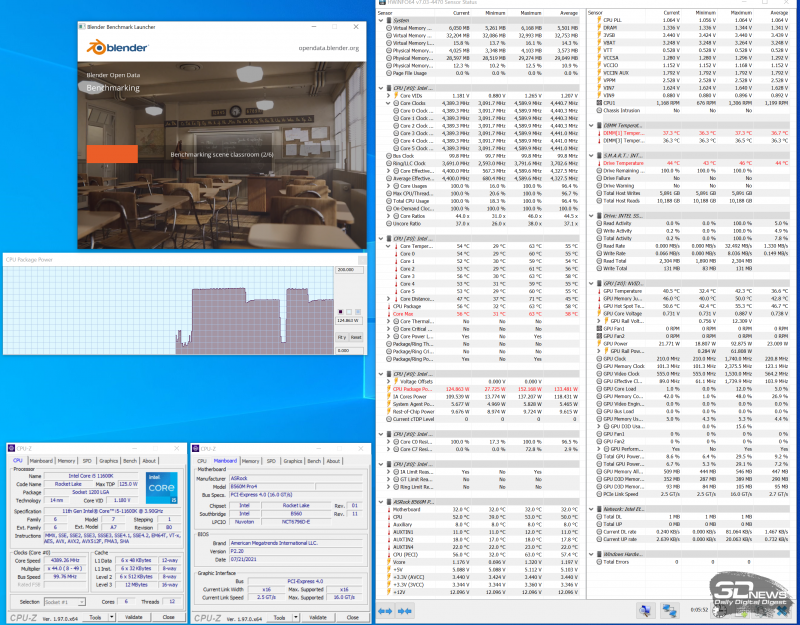
Task: Close the CPU Package Power graph window
Action: tap(361, 260)
